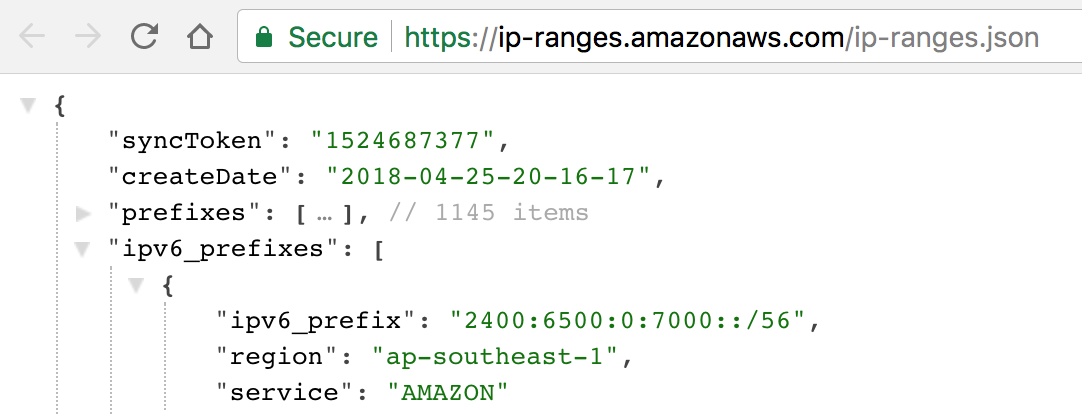1082x414 pixels.
Task: Click the ipv6_prefix value 2400:6500:0:7000::/56
Action: tap(627, 320)
